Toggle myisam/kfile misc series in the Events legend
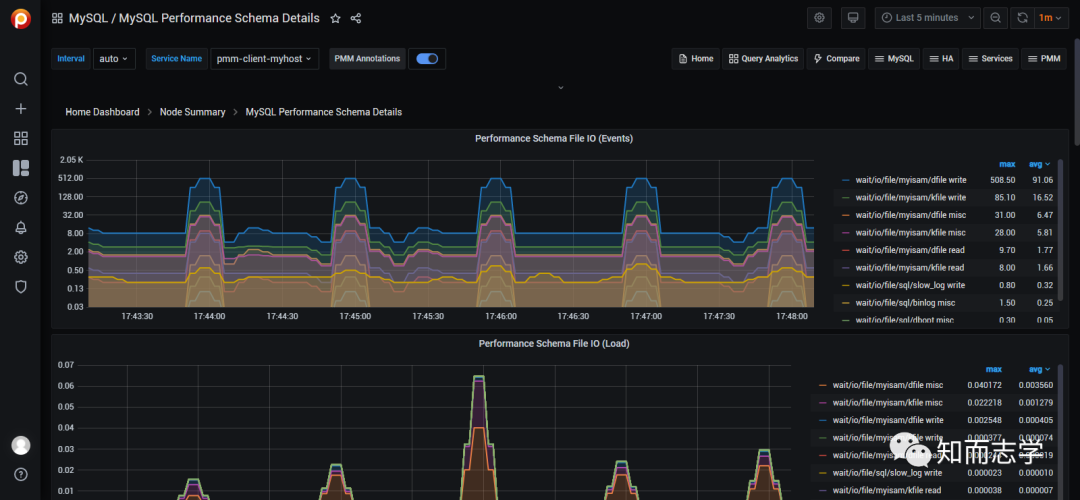This screenshot has height=500, width=1080. (x=911, y=233)
